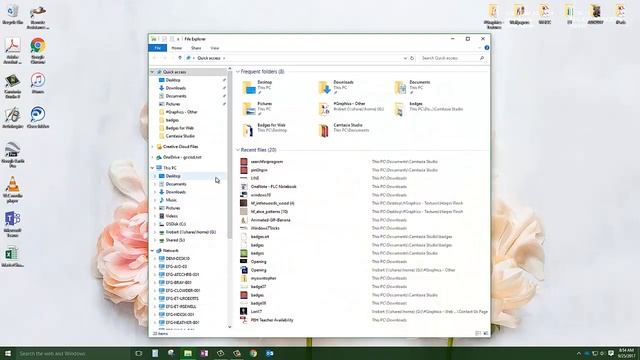Click navigation pane scroll down arrow
The image size is (640, 360).
tap(229, 327)
